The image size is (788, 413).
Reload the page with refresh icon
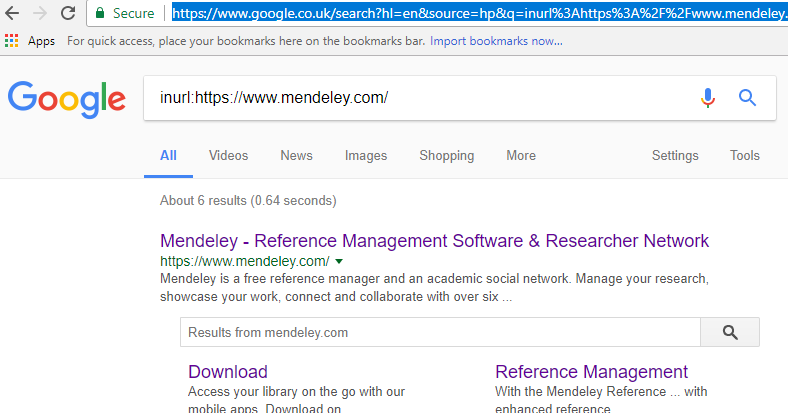(68, 13)
